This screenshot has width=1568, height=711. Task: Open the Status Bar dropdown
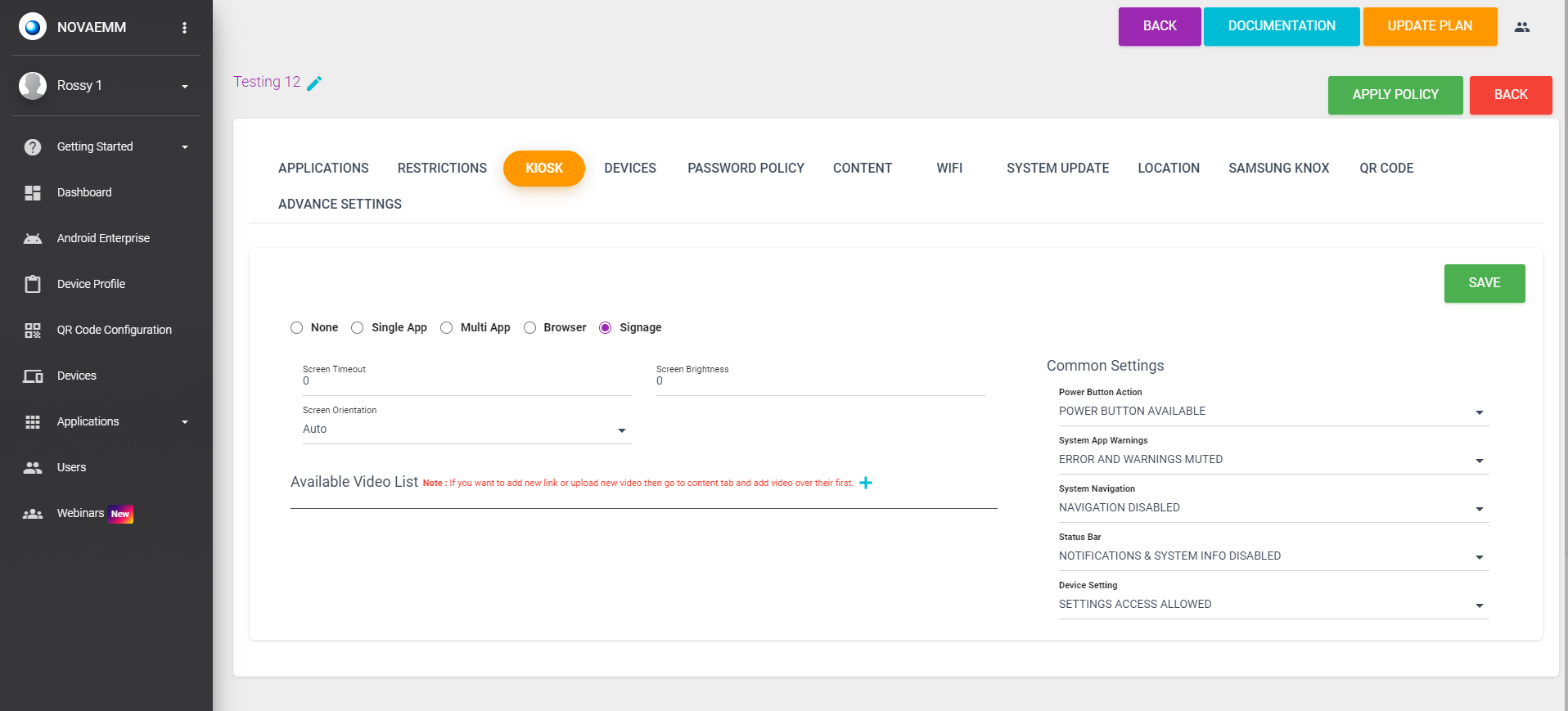1273,556
